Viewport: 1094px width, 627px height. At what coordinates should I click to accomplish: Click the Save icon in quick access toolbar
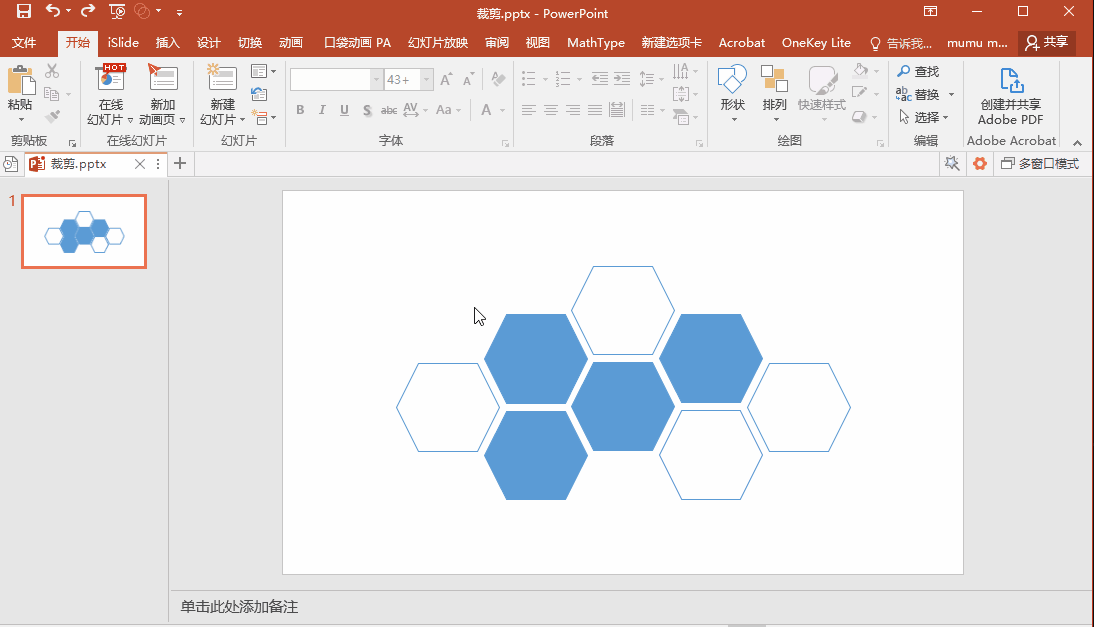(23, 12)
